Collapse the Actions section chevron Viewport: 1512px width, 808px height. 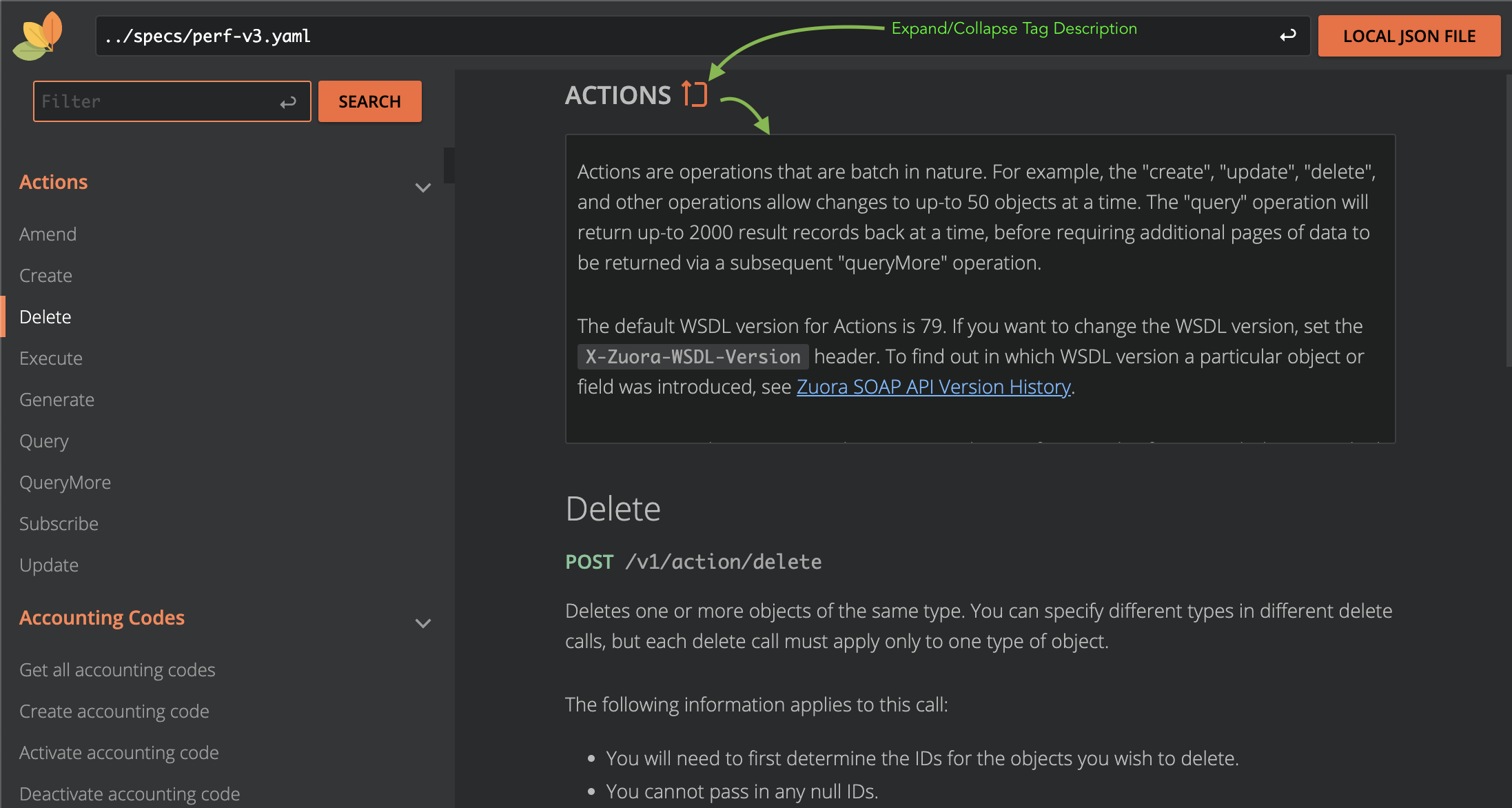click(x=422, y=187)
